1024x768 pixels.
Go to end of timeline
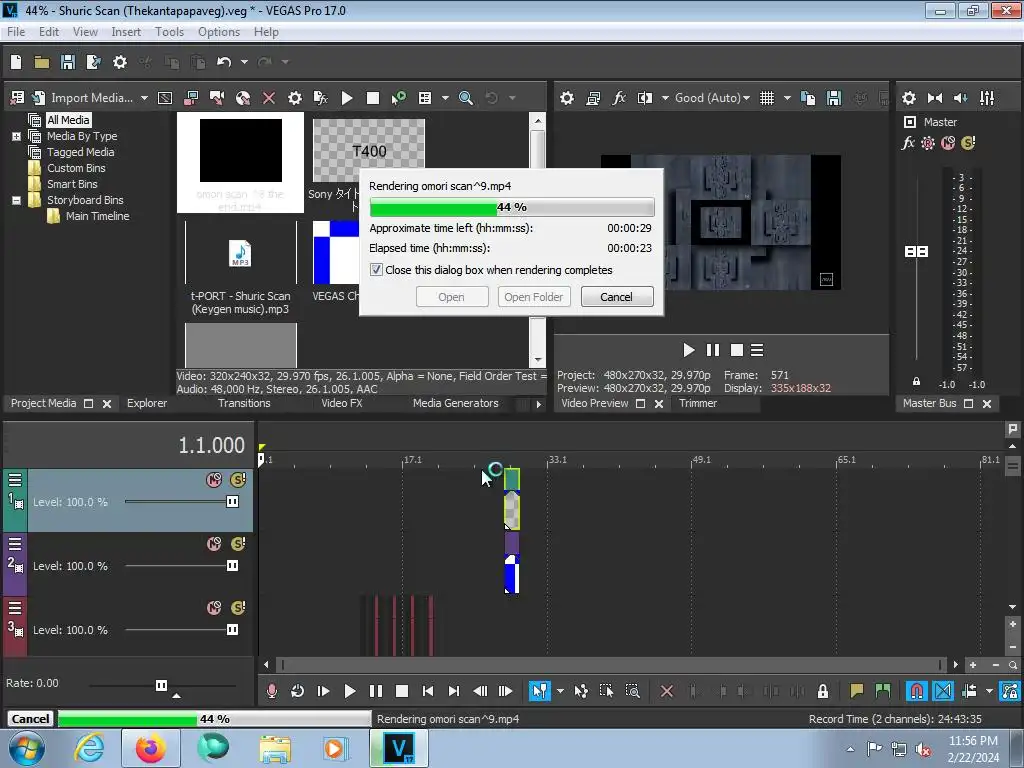coord(454,691)
